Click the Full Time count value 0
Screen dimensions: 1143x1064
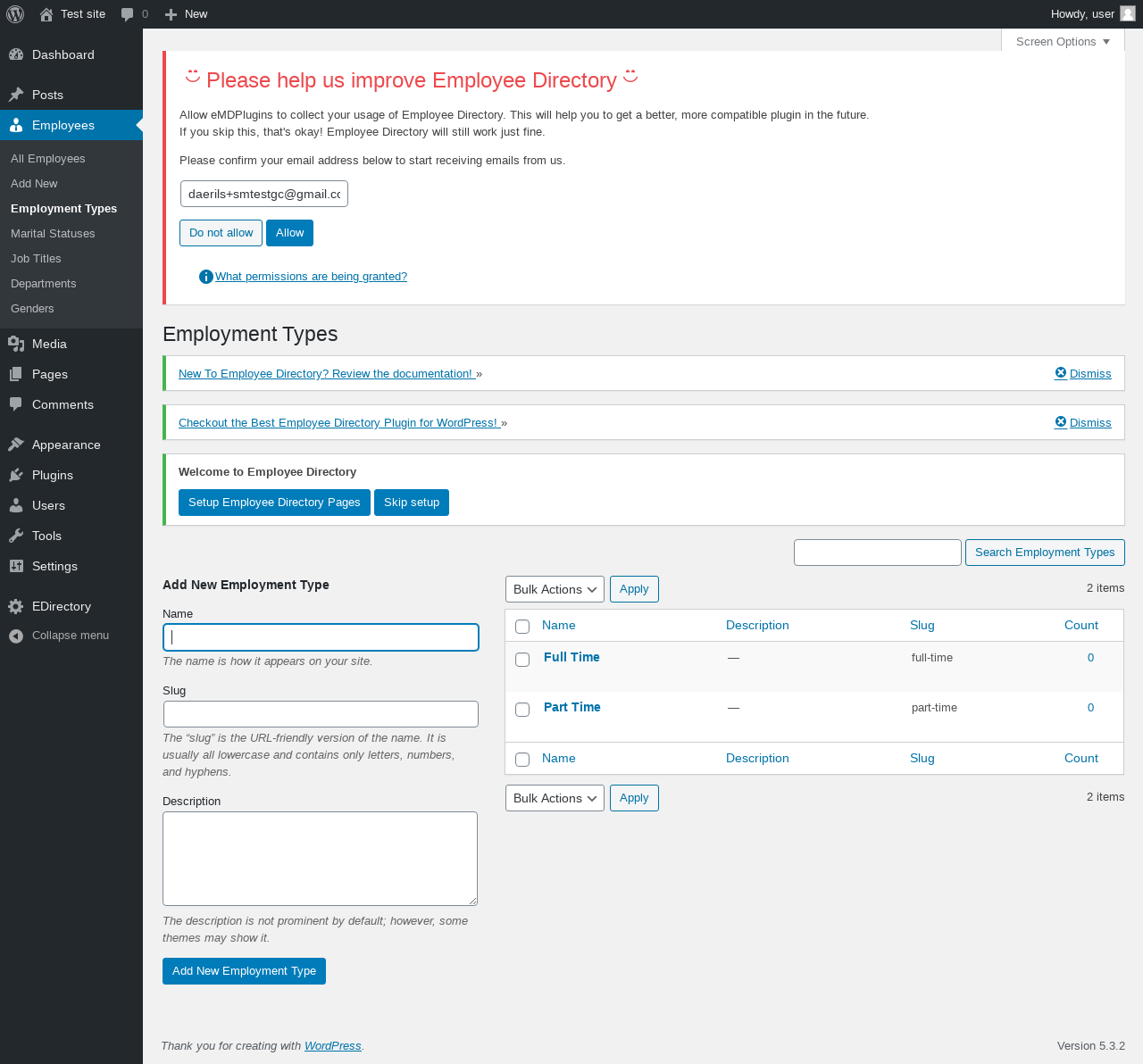coord(1090,658)
